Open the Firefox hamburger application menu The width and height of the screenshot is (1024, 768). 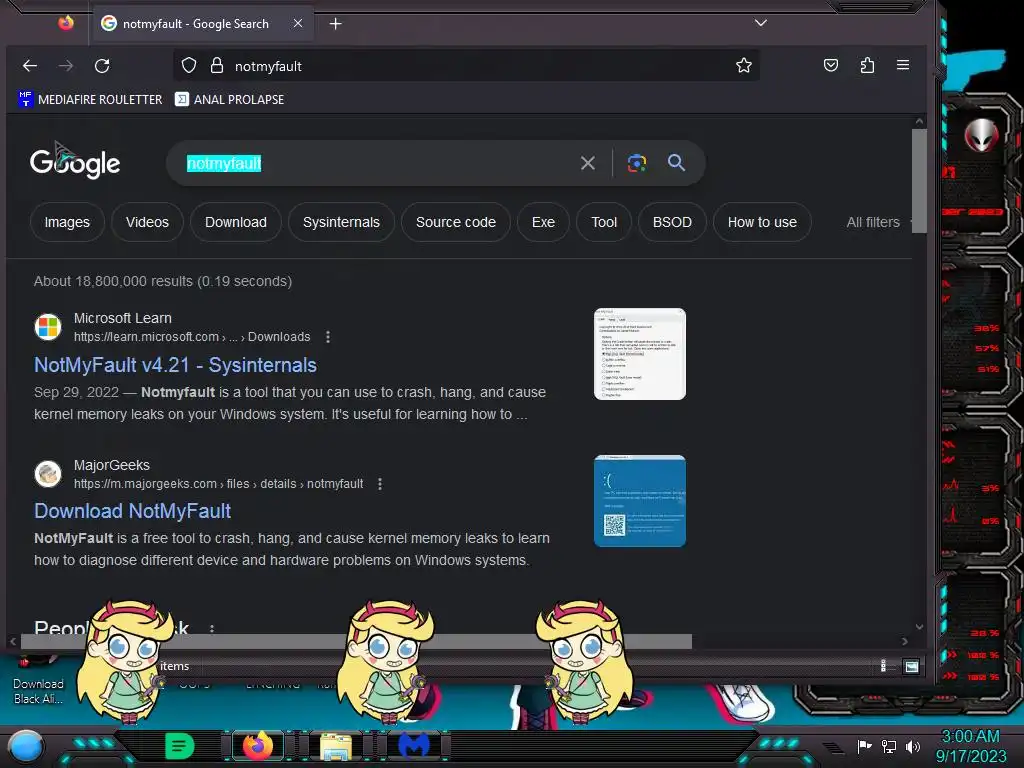[x=903, y=65]
